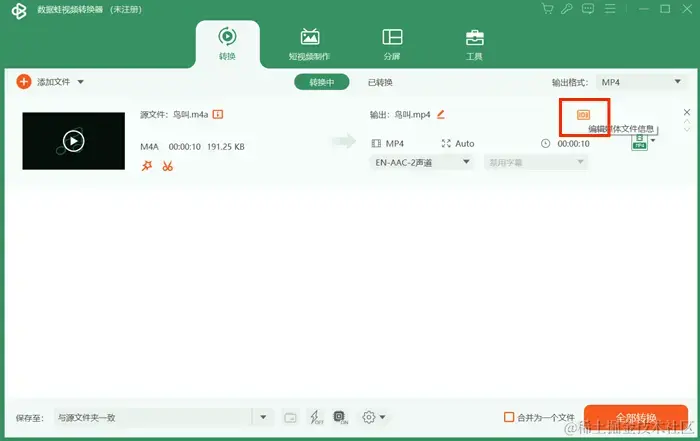Move item up with small up arrow
This screenshot has width=700, height=441.
click(687, 121)
